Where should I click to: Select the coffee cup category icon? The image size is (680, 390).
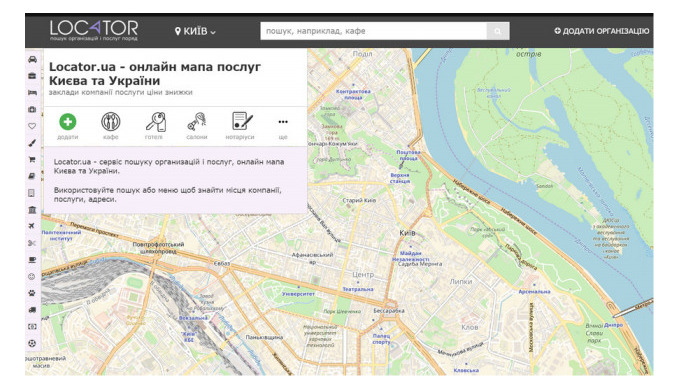pyautogui.click(x=32, y=260)
